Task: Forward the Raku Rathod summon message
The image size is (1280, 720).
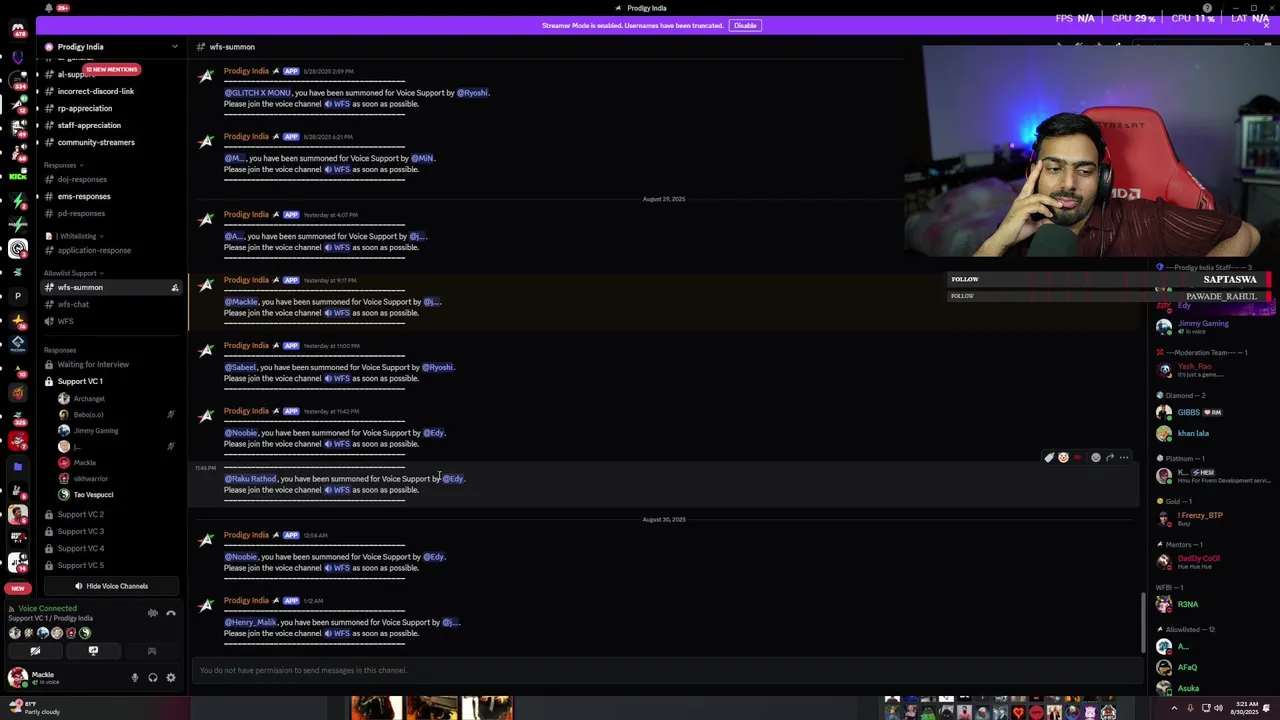Action: point(1110,458)
